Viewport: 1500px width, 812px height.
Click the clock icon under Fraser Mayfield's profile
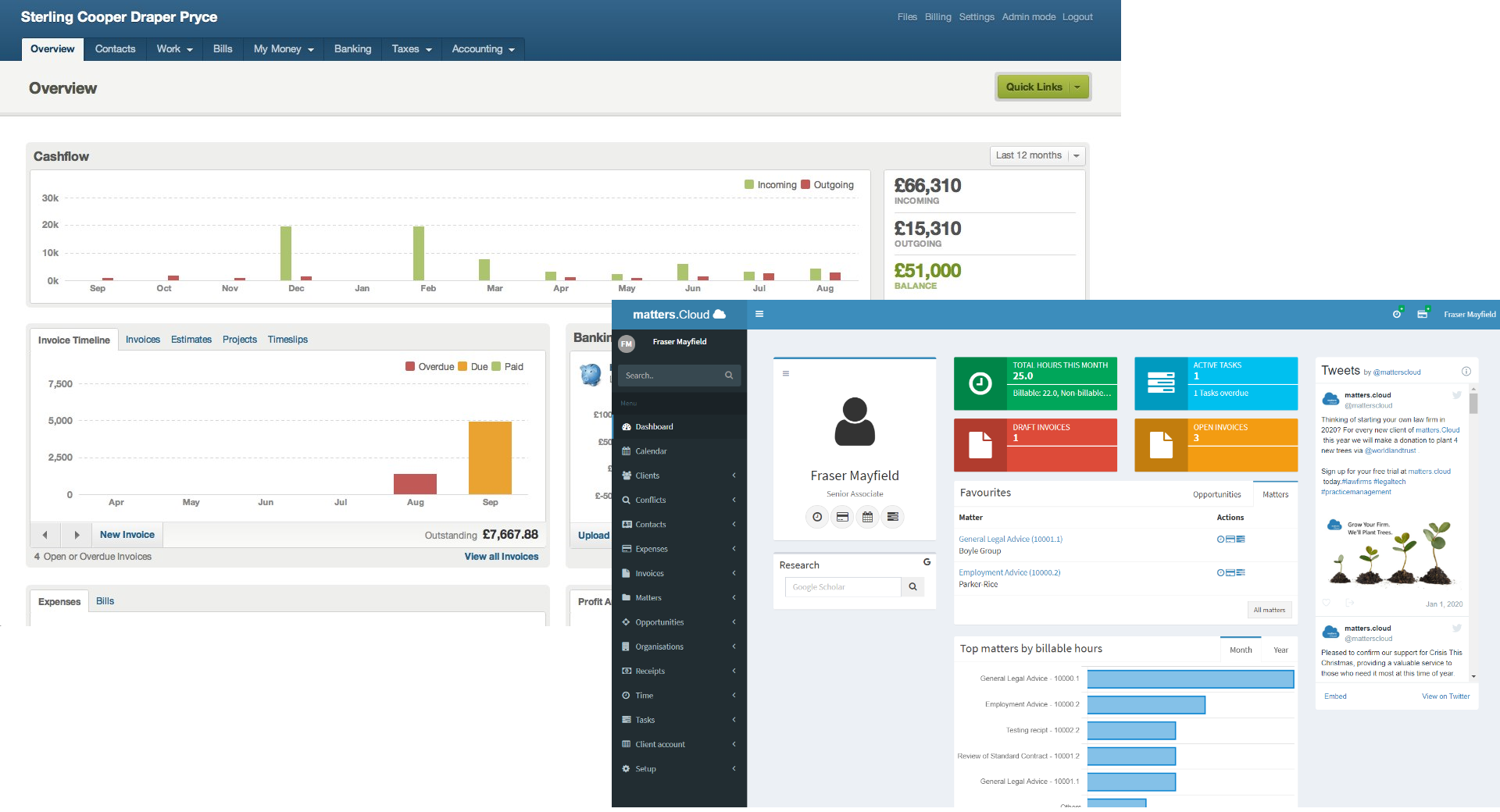tap(817, 516)
